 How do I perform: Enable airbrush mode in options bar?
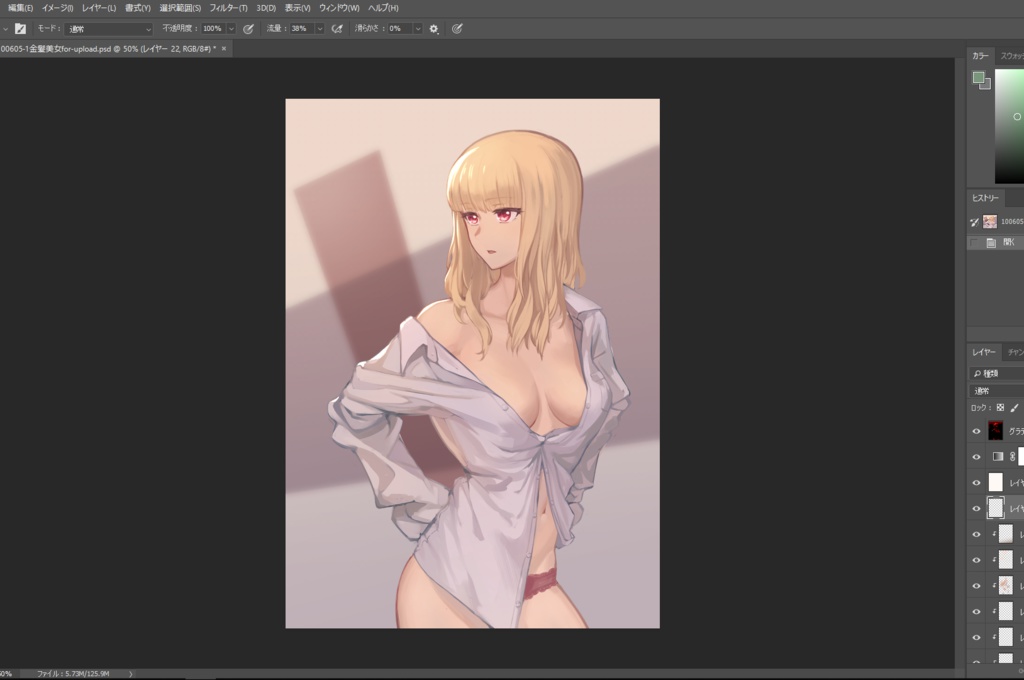click(337, 28)
